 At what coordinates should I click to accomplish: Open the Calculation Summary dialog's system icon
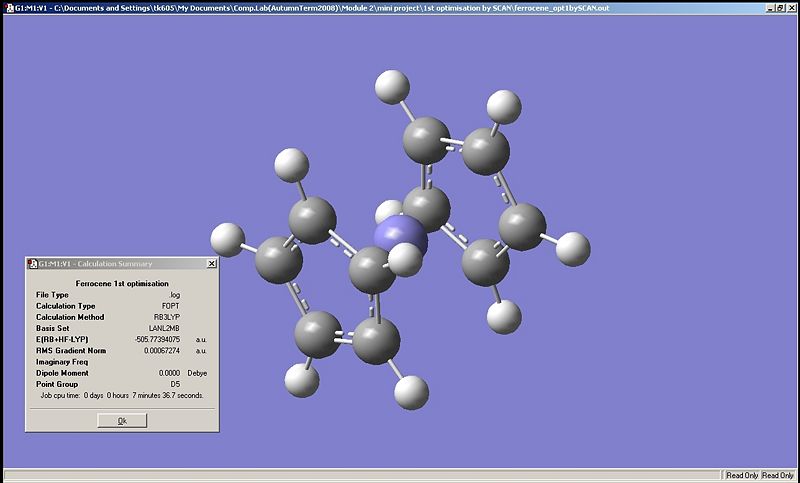coord(31,264)
